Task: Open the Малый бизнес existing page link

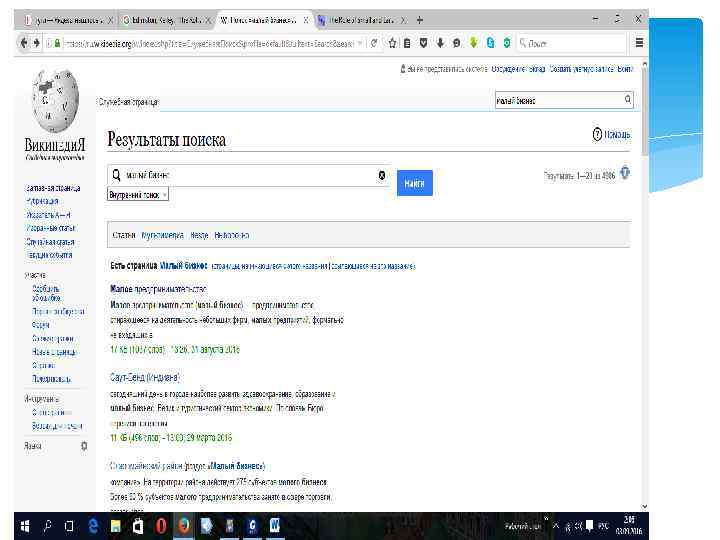Action: coord(184,266)
